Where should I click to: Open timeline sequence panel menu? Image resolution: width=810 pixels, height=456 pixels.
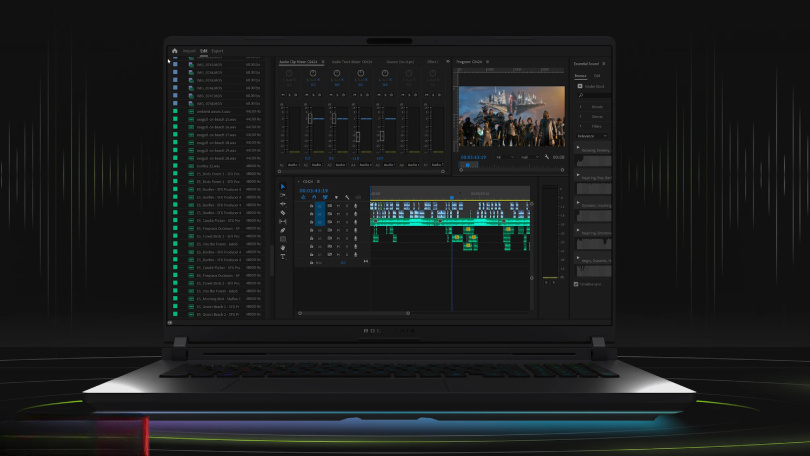coord(318,181)
